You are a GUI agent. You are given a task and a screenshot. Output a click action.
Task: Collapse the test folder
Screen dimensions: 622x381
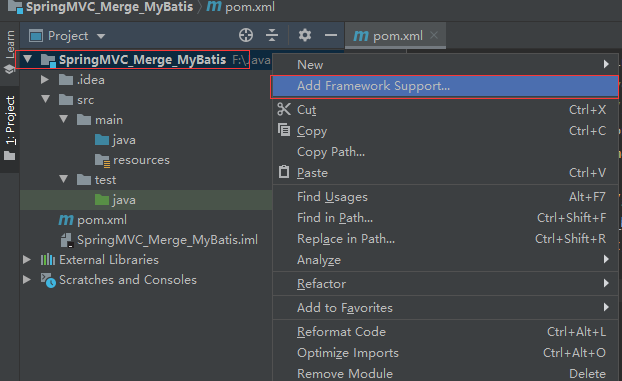[x=63, y=179]
